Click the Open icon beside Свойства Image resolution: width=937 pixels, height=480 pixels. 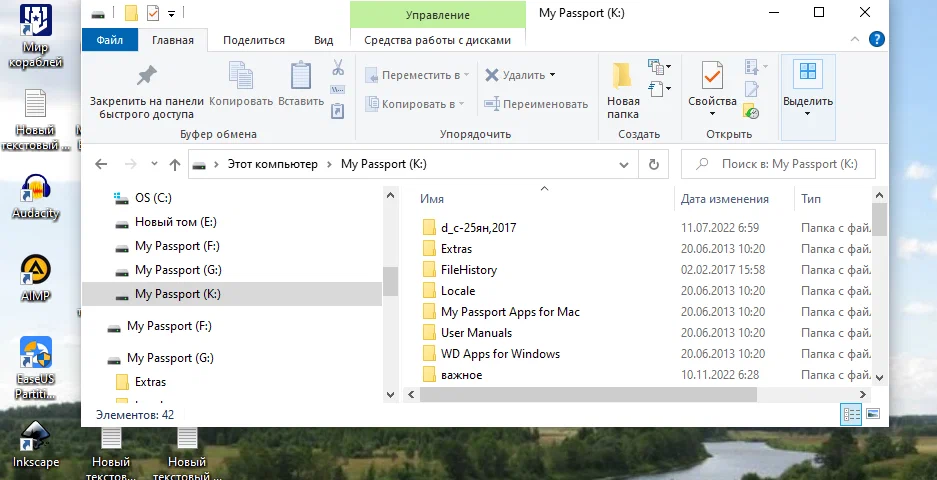pyautogui.click(x=752, y=66)
